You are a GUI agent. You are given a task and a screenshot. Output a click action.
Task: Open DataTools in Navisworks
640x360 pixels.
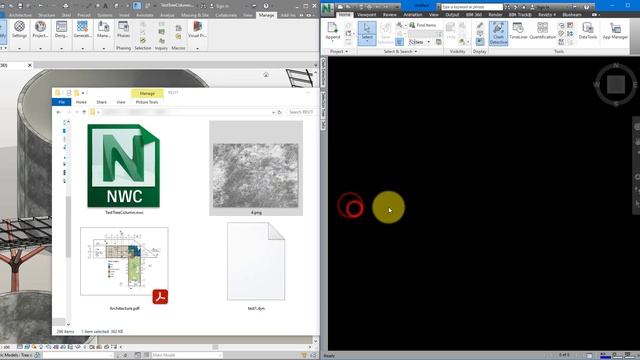click(x=588, y=31)
